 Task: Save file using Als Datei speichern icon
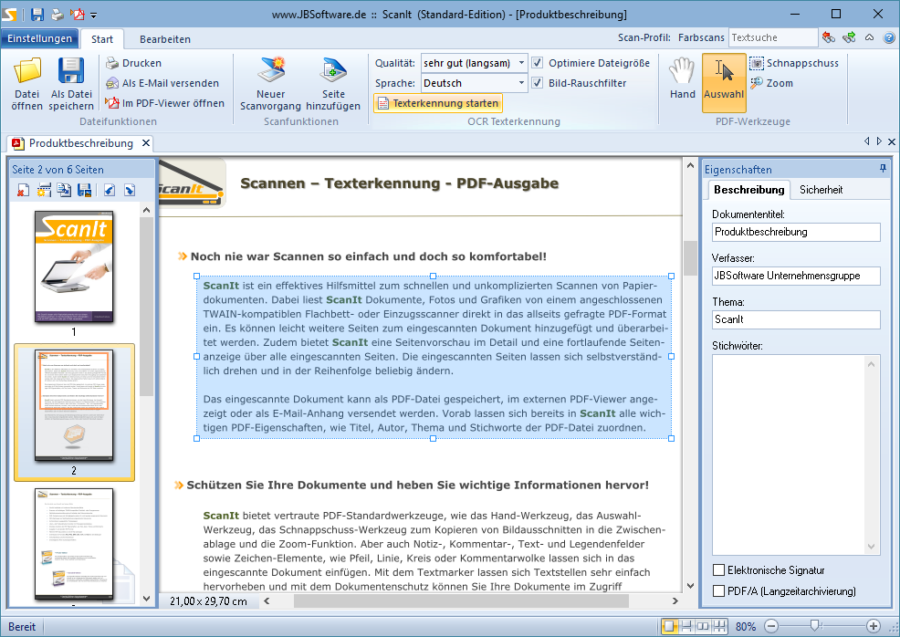[71, 84]
